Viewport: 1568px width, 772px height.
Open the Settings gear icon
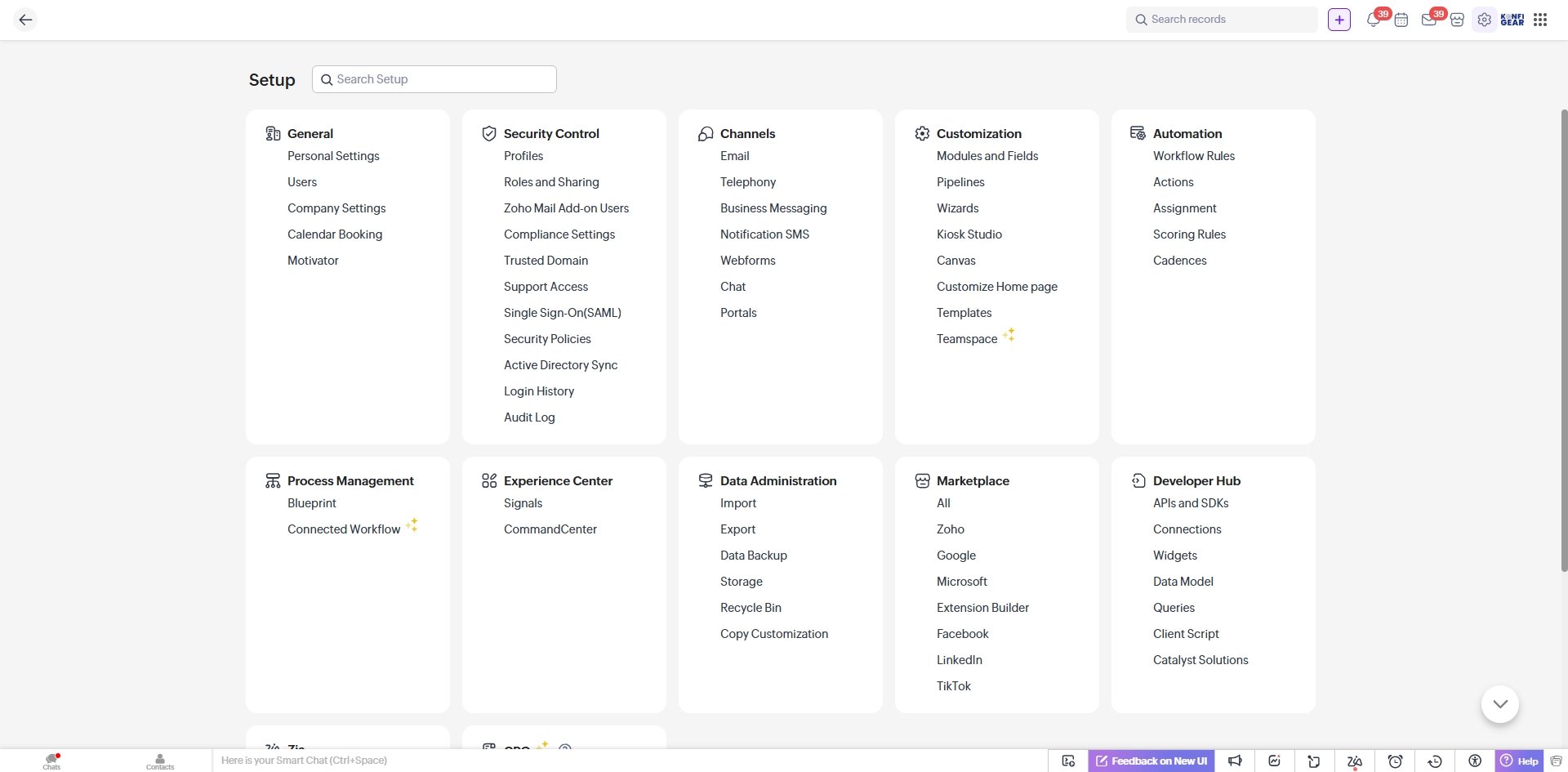pyautogui.click(x=1485, y=19)
